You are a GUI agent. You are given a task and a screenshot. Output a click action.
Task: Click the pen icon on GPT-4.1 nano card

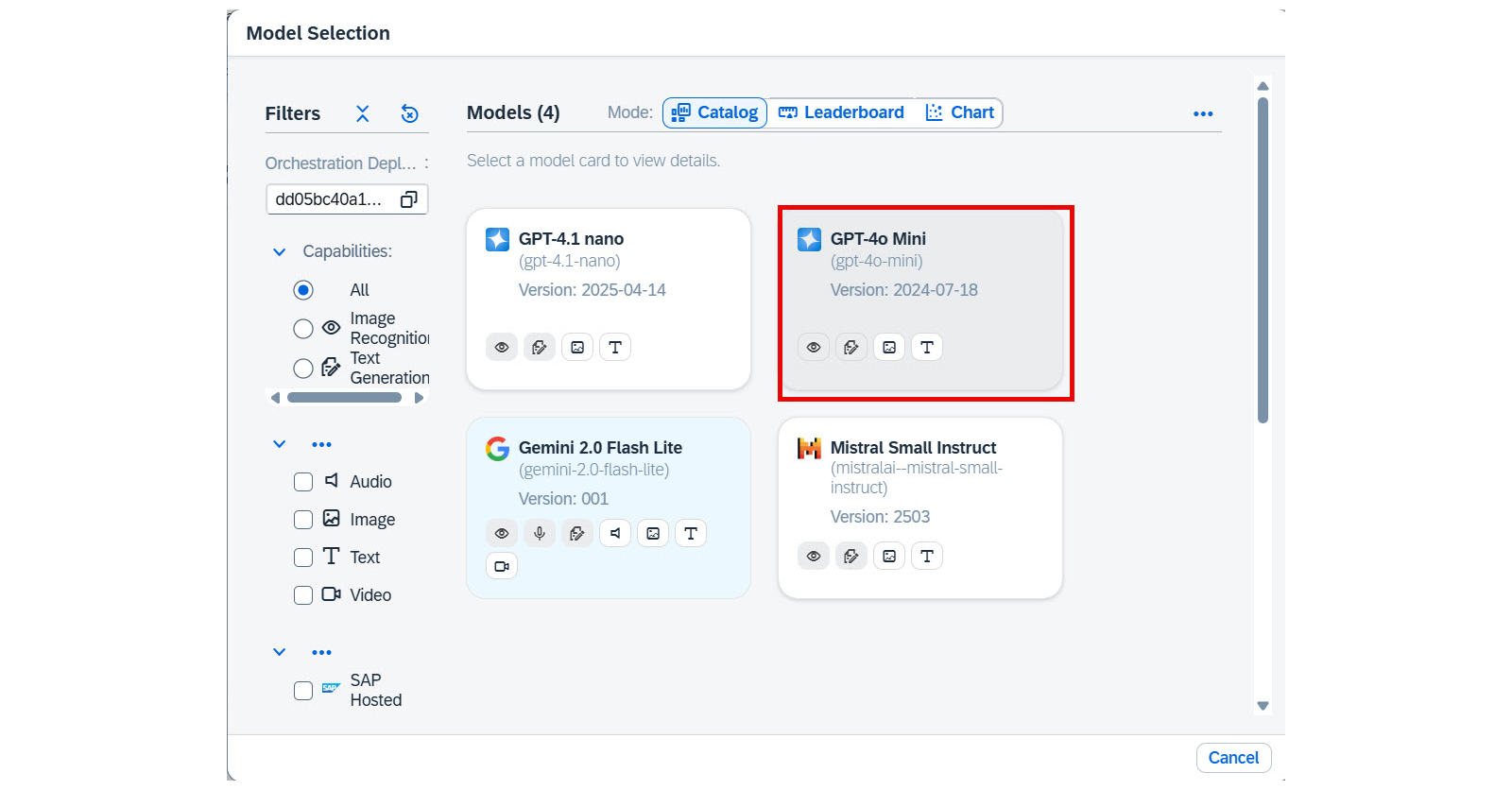click(540, 348)
